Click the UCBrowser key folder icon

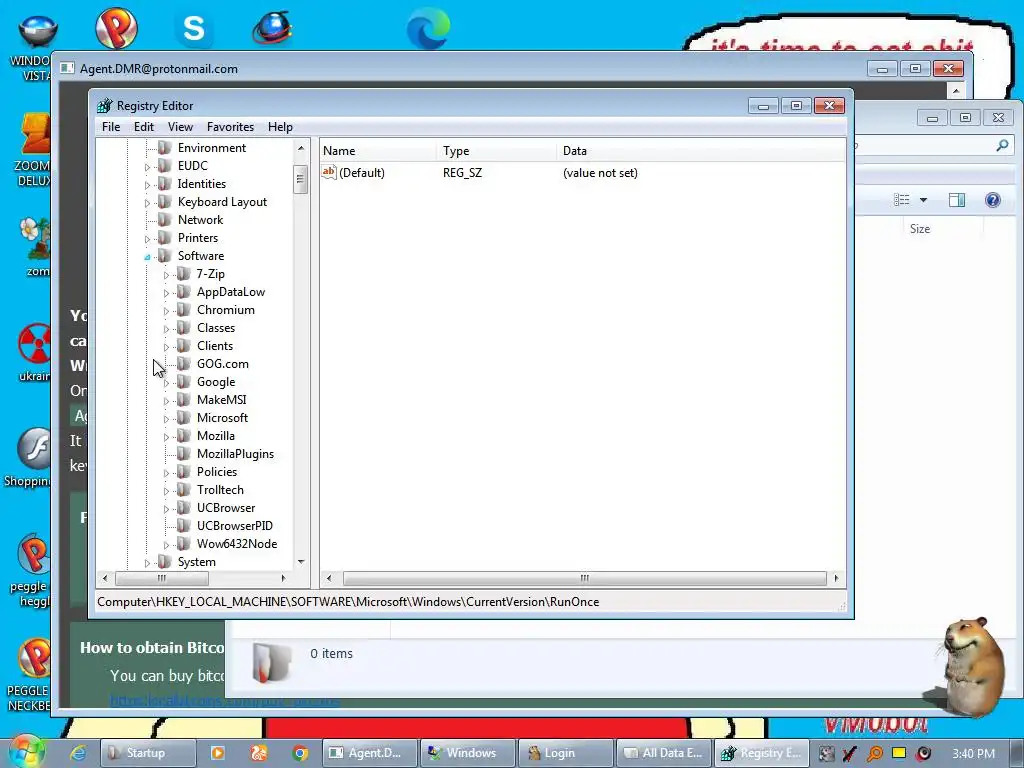(x=184, y=507)
